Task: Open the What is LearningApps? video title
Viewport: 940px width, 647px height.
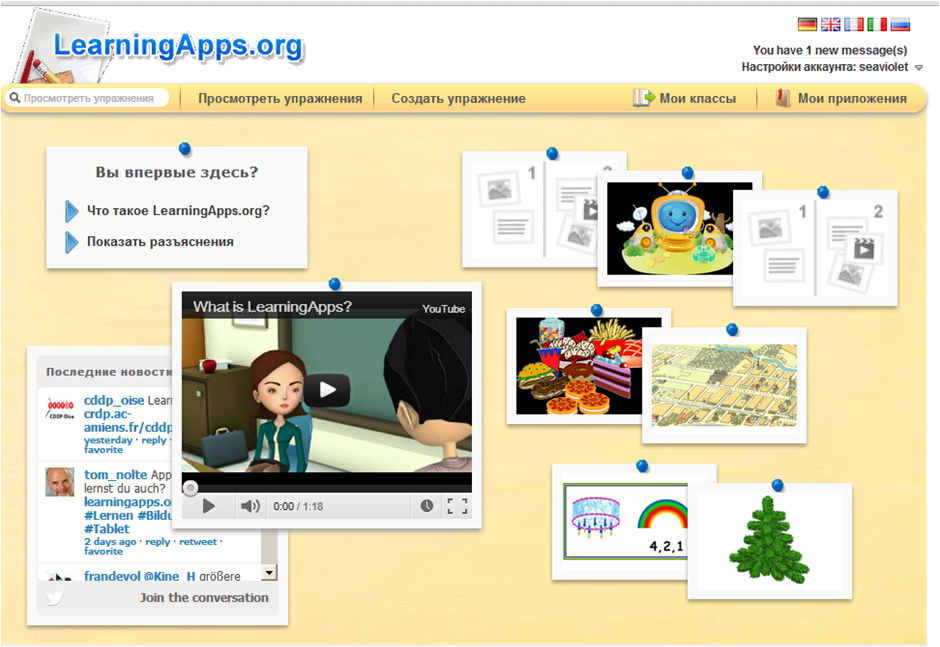Action: point(272,306)
